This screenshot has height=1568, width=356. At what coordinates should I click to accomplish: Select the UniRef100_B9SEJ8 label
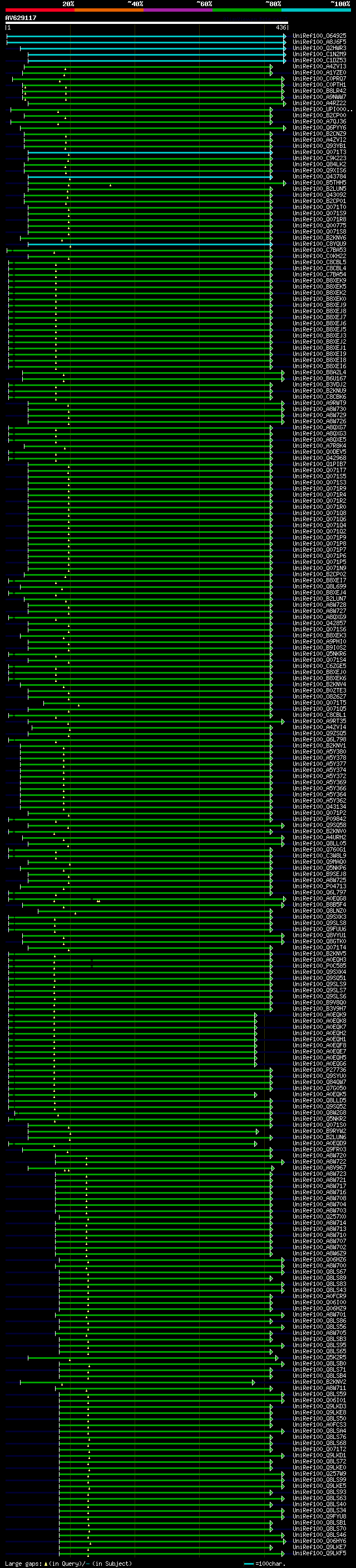click(319, 873)
